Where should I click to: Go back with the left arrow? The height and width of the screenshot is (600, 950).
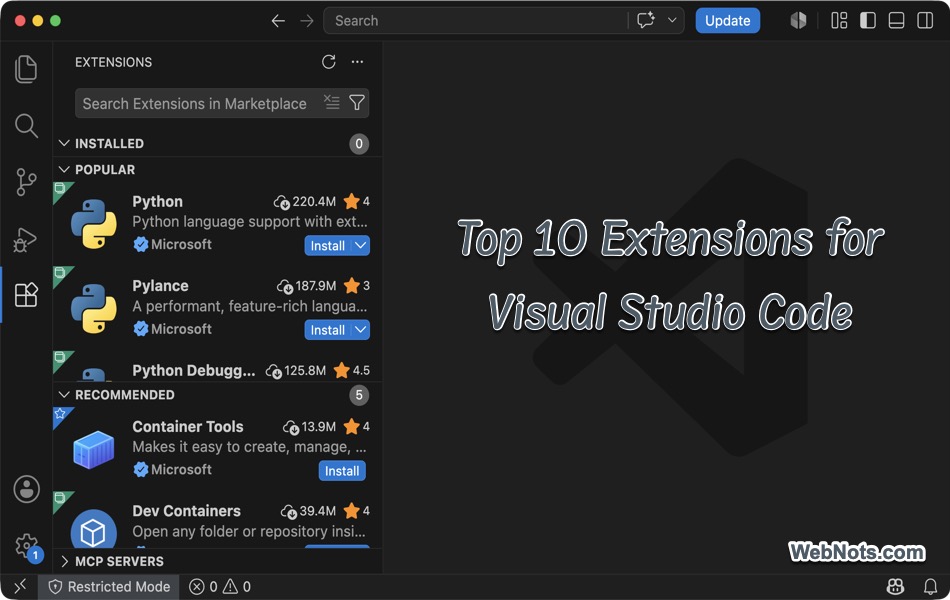(278, 21)
